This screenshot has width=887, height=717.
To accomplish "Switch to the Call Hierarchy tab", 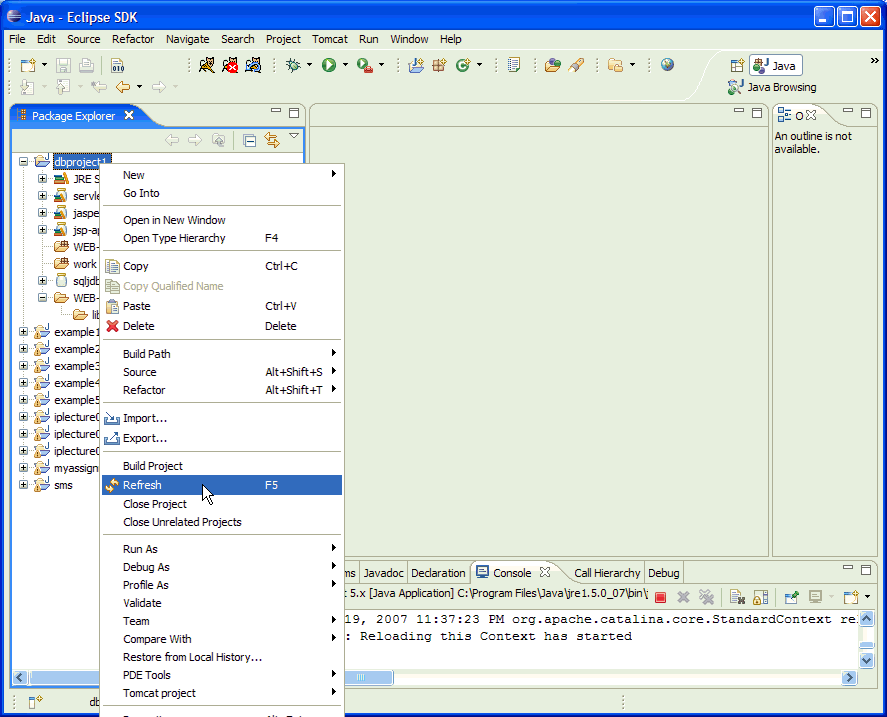I will pos(606,573).
